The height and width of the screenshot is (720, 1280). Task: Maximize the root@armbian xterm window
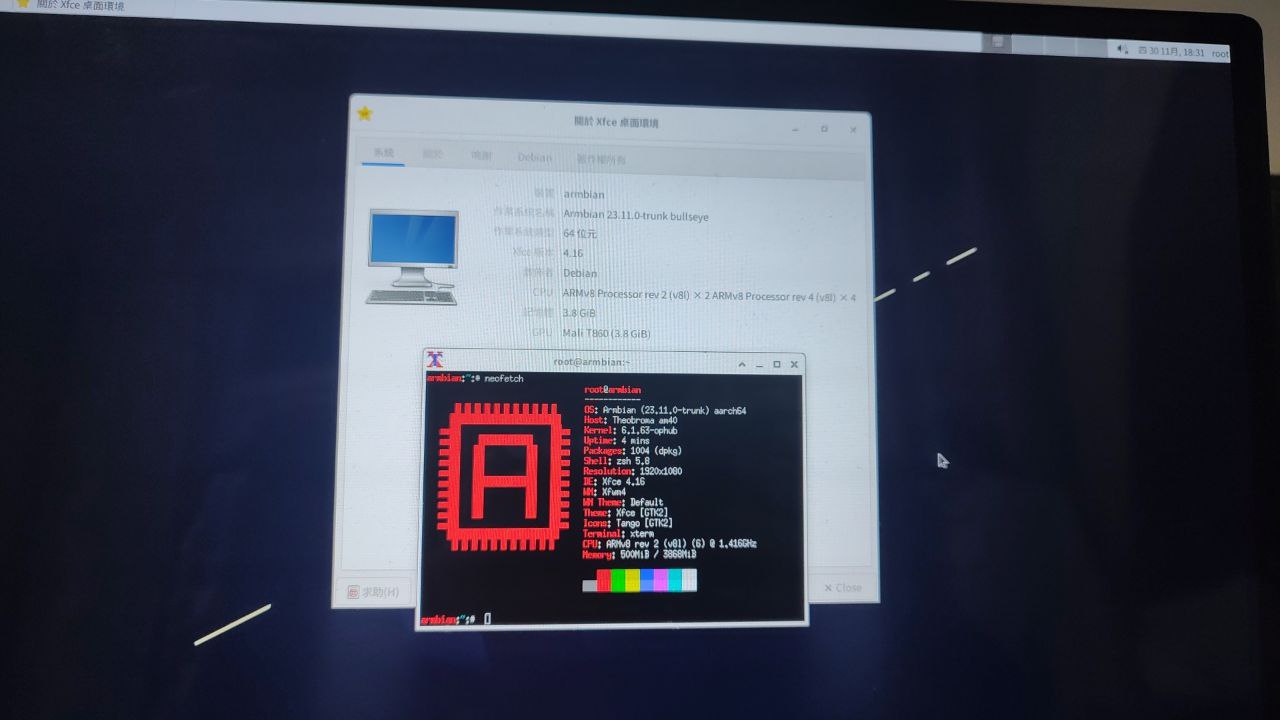(x=777, y=364)
